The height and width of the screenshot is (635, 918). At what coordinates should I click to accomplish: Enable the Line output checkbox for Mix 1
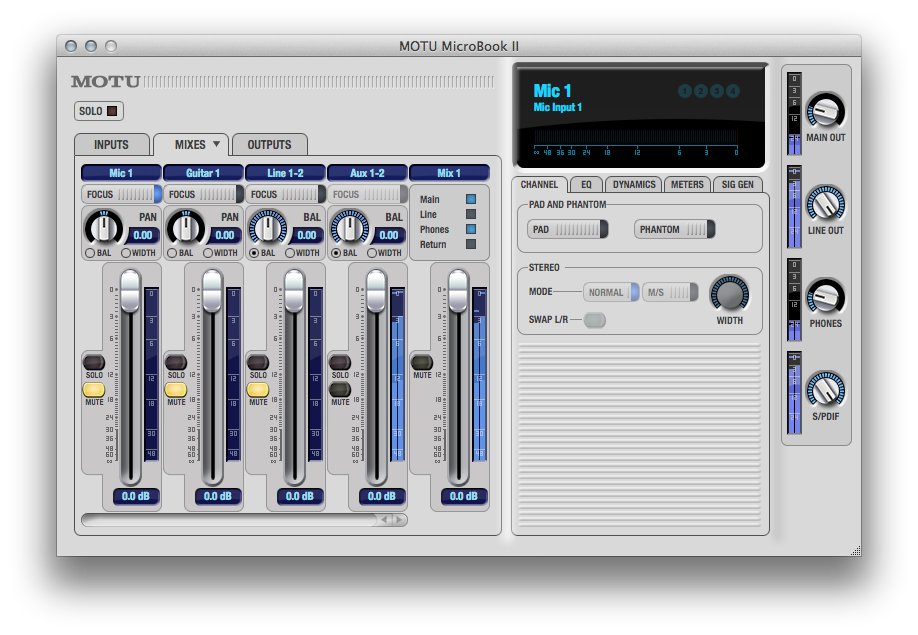[471, 214]
